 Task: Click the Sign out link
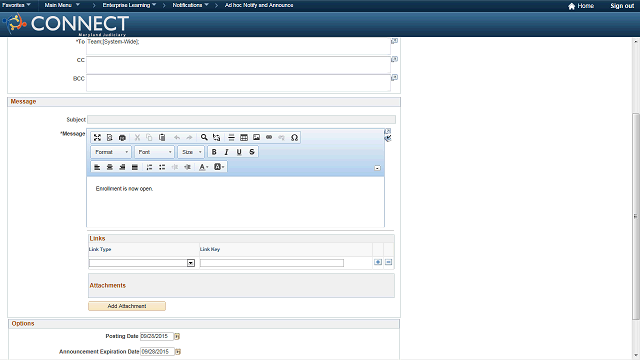[622, 6]
